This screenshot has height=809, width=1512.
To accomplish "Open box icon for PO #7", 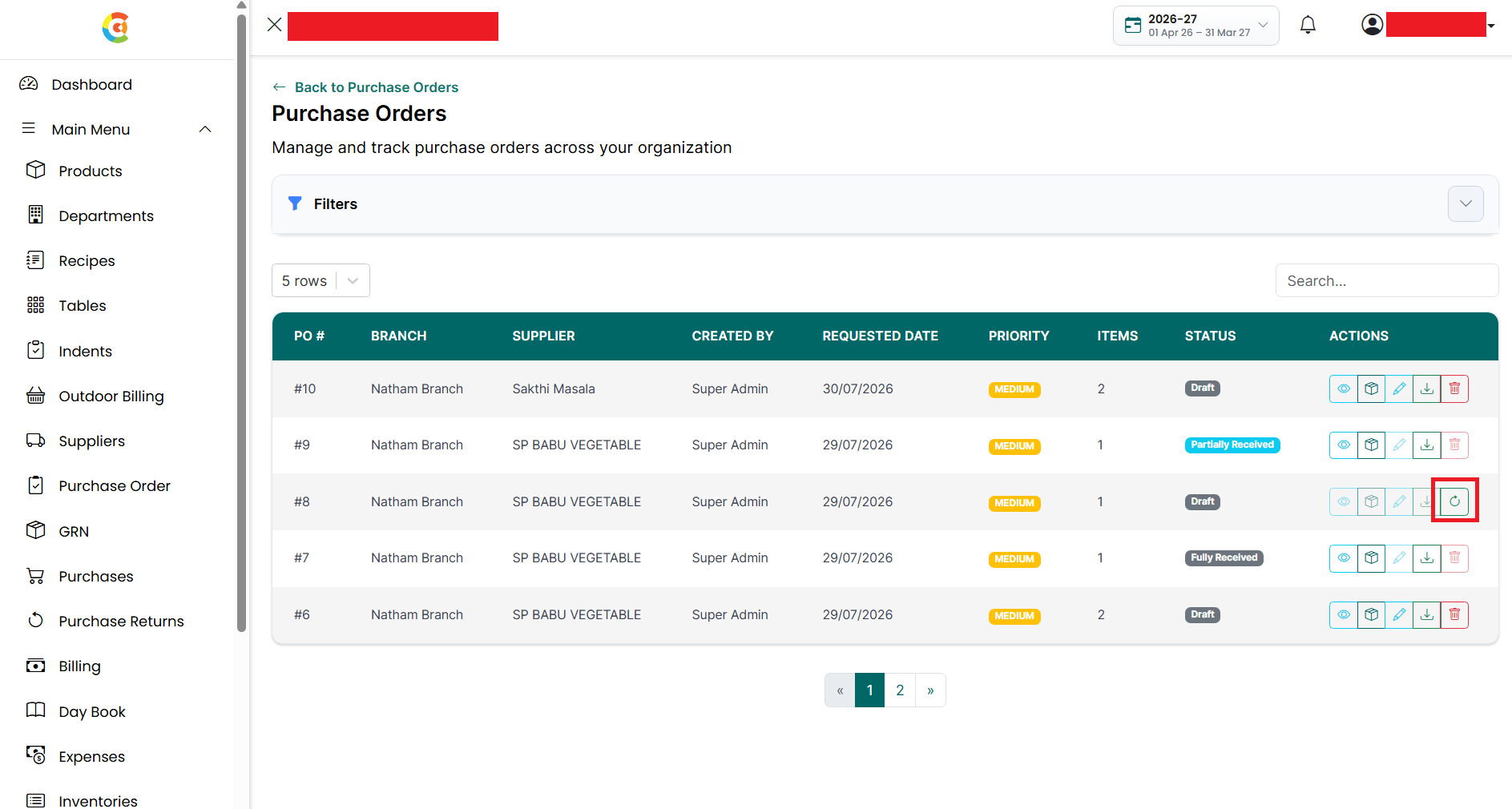I will pos(1372,557).
